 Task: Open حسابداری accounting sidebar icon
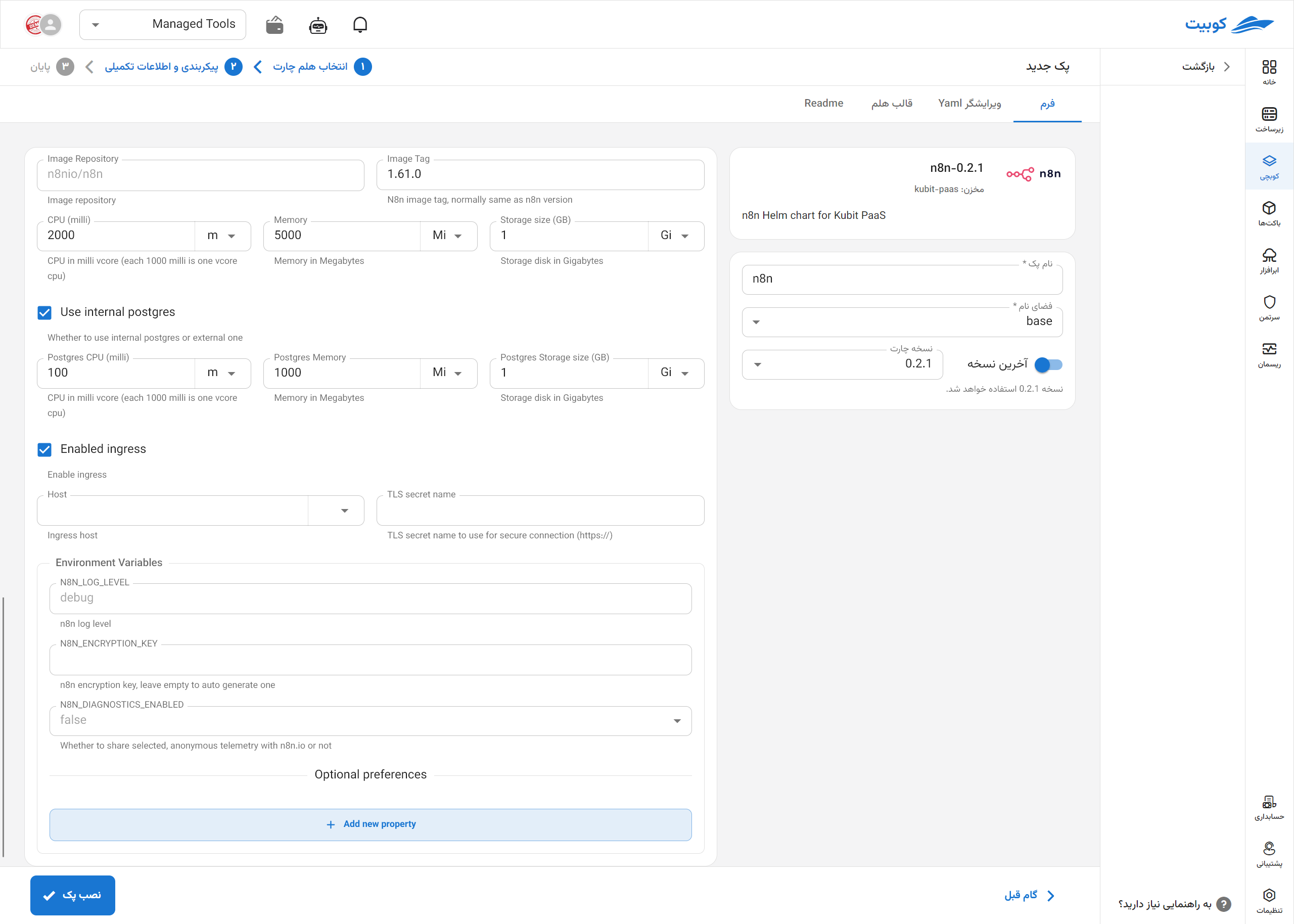coord(1269,808)
